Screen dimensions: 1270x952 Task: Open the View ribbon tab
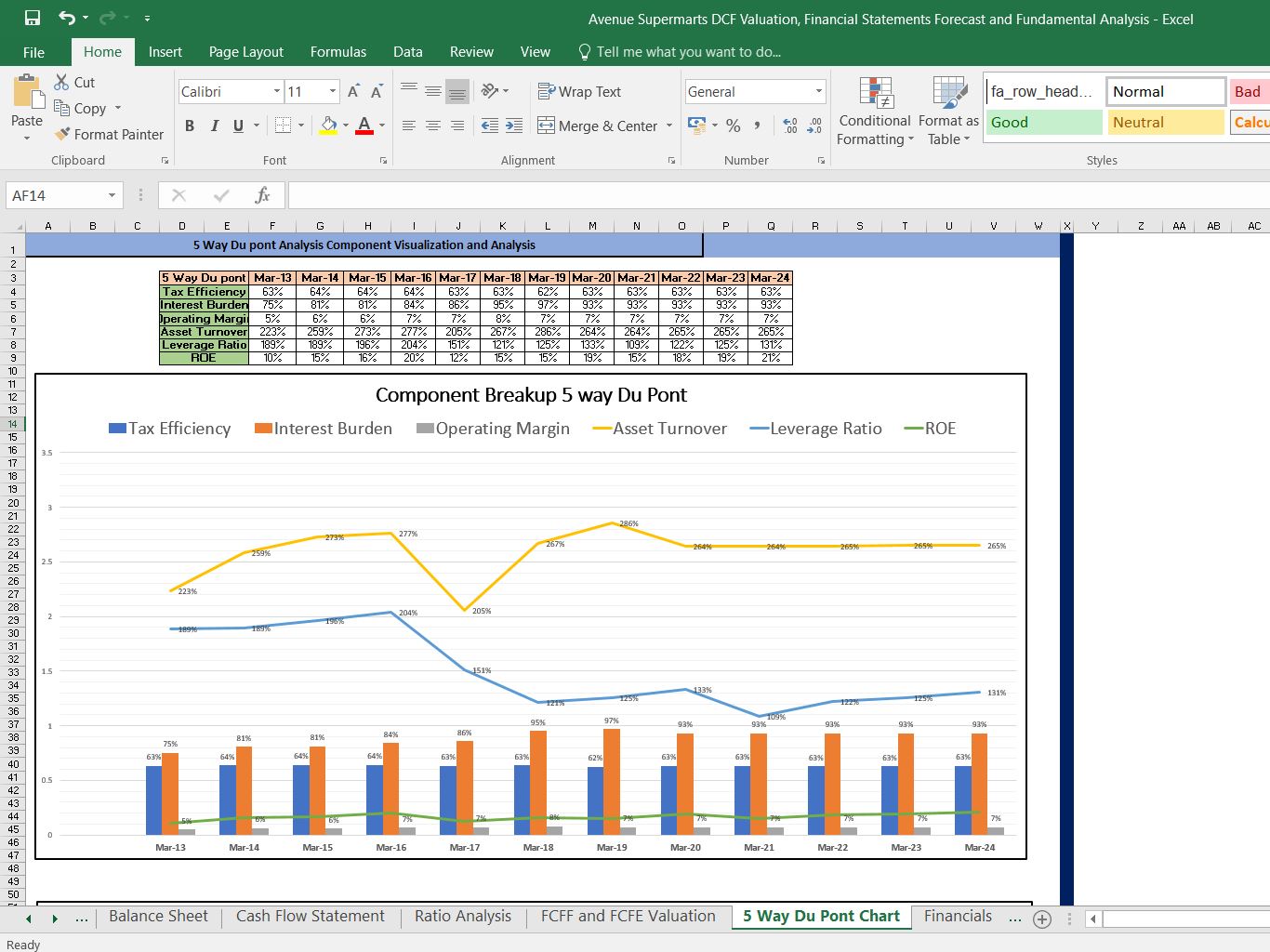click(536, 52)
